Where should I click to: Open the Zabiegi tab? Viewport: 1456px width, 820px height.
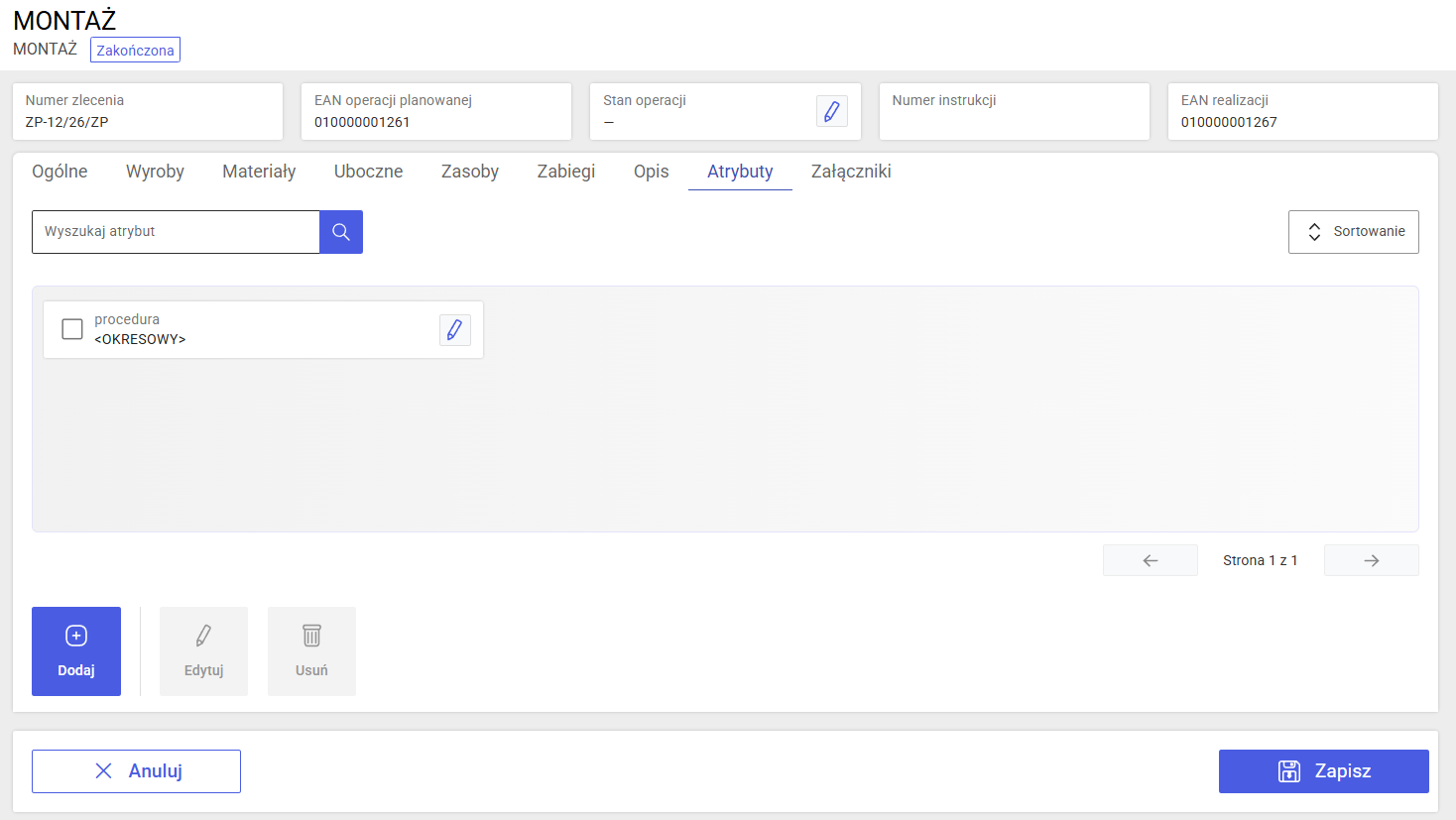(566, 172)
